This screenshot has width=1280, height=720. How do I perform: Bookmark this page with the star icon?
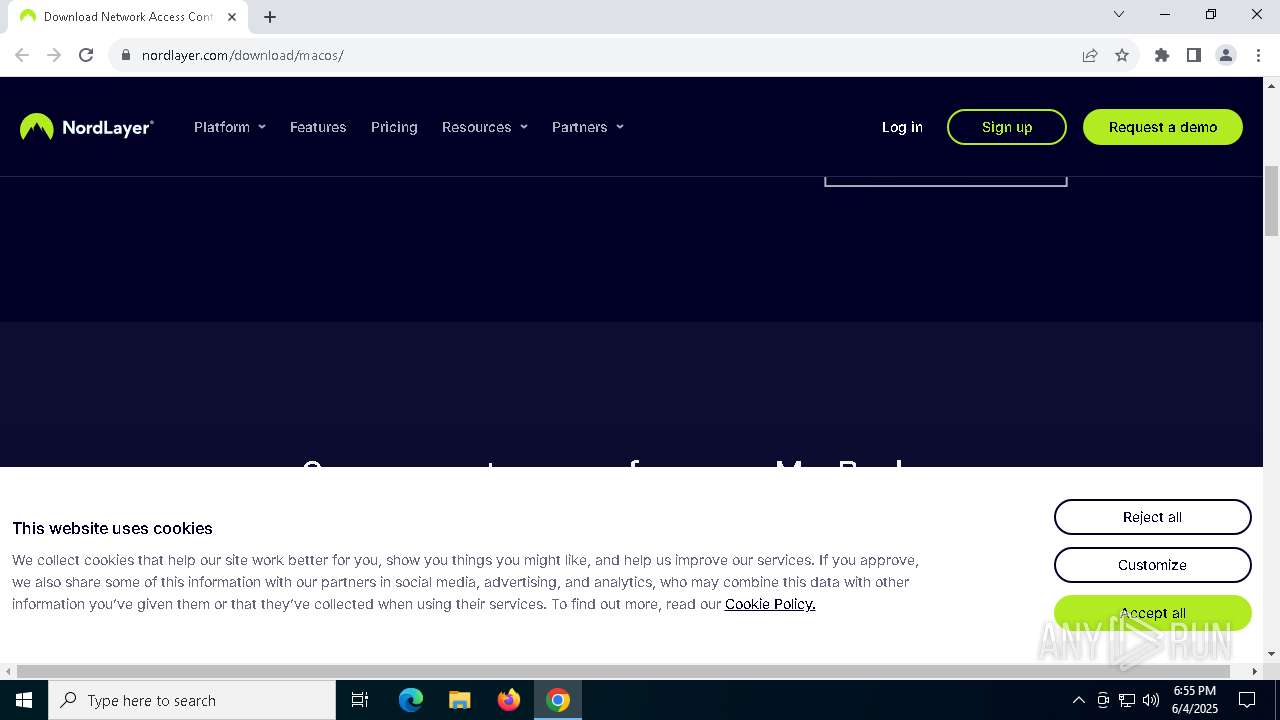(1122, 55)
